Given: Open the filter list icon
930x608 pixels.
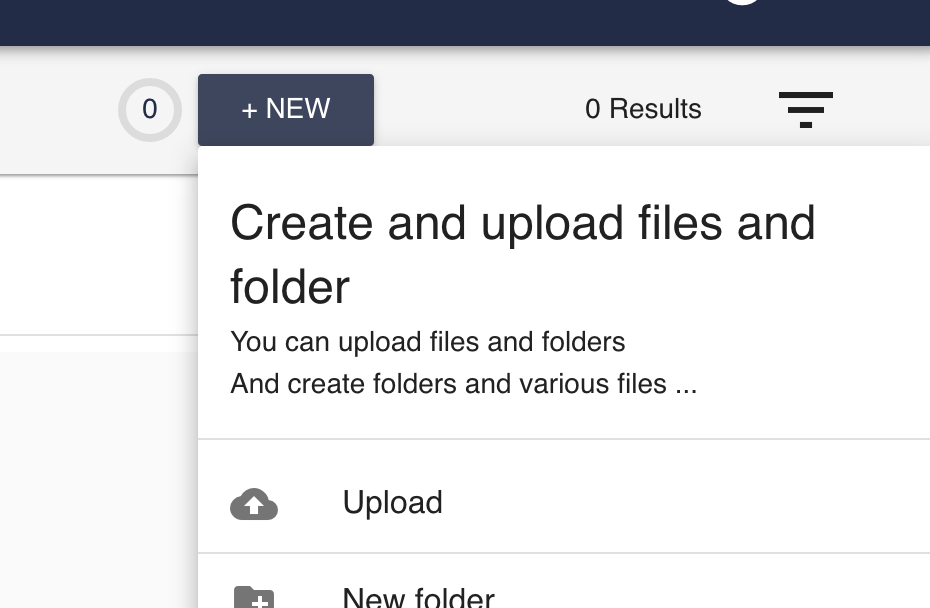Looking at the screenshot, I should click(x=805, y=110).
